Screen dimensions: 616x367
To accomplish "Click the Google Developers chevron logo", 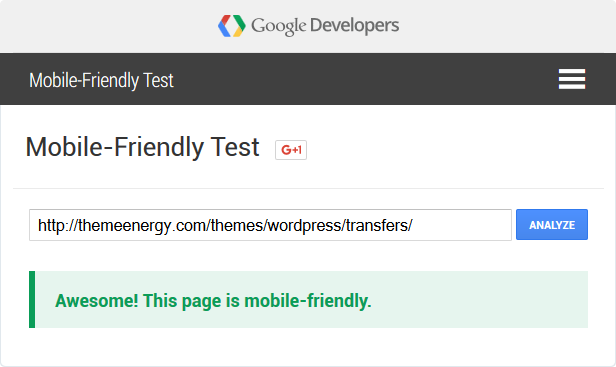I will coord(232,26).
